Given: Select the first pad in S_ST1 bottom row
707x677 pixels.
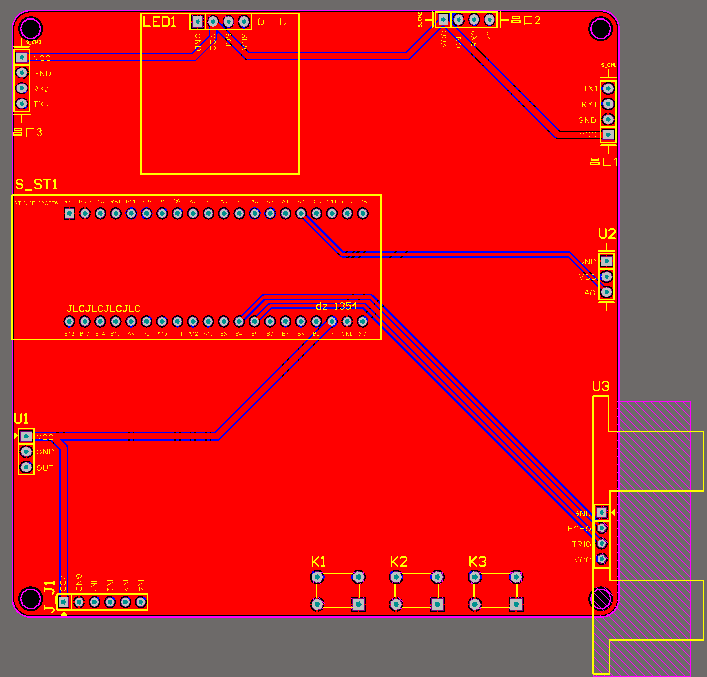Looking at the screenshot, I should 69,322.
